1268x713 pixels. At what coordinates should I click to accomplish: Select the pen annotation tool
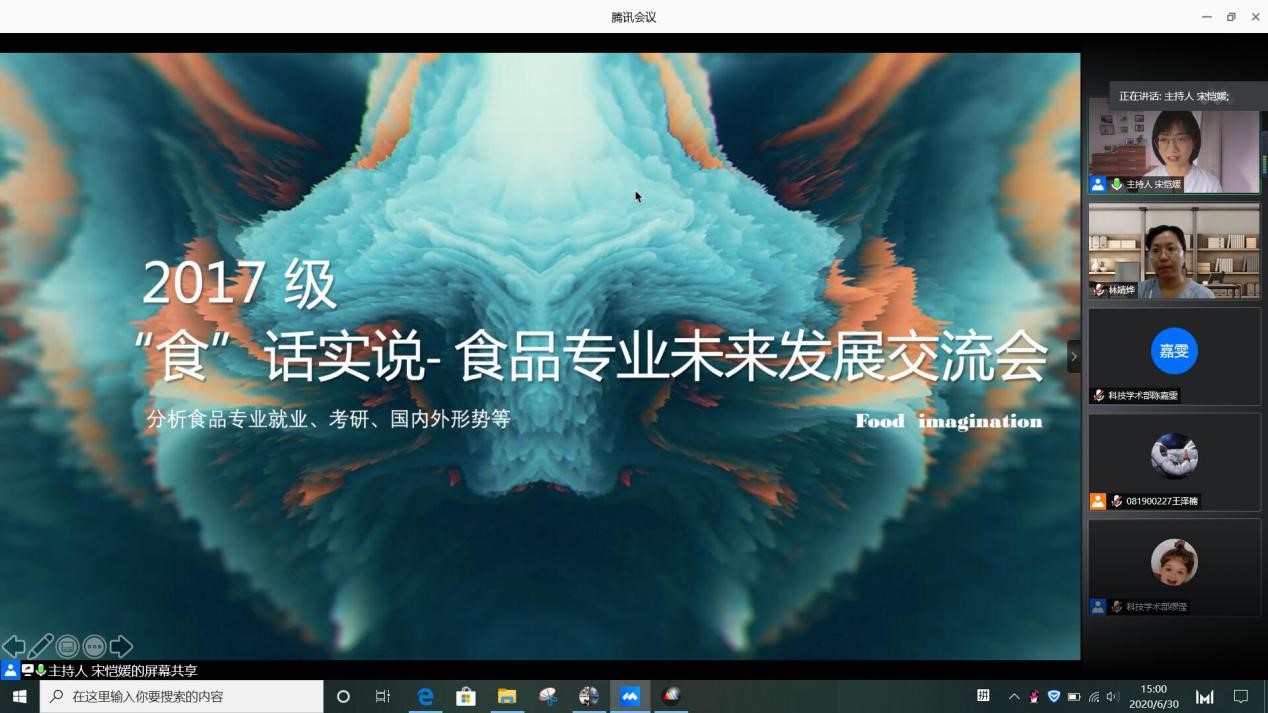(x=41, y=647)
